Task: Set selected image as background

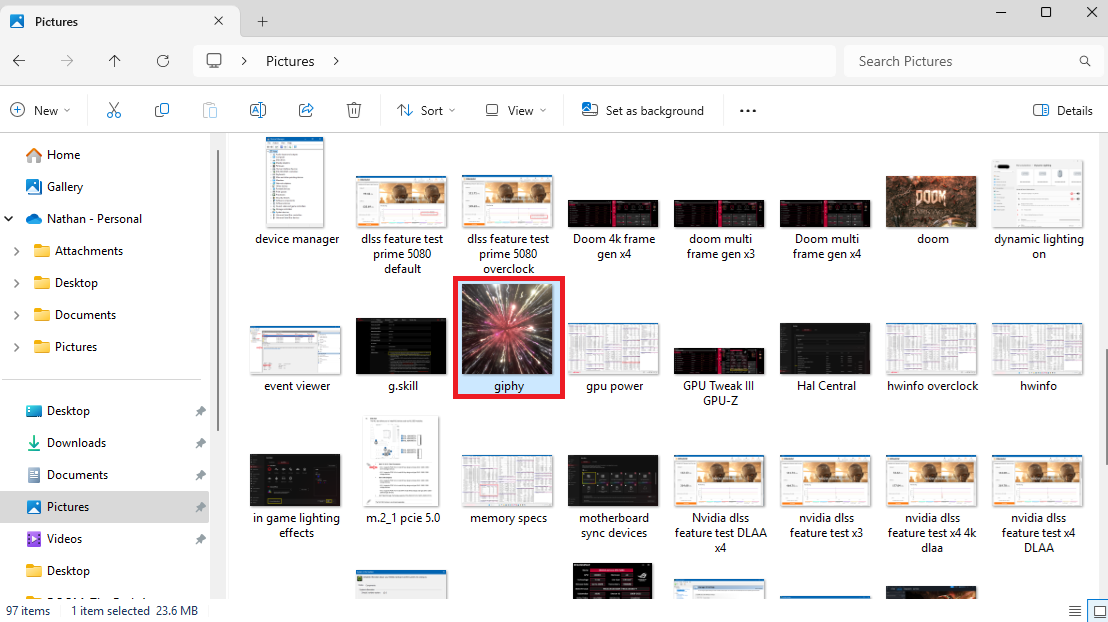Action: (x=643, y=110)
